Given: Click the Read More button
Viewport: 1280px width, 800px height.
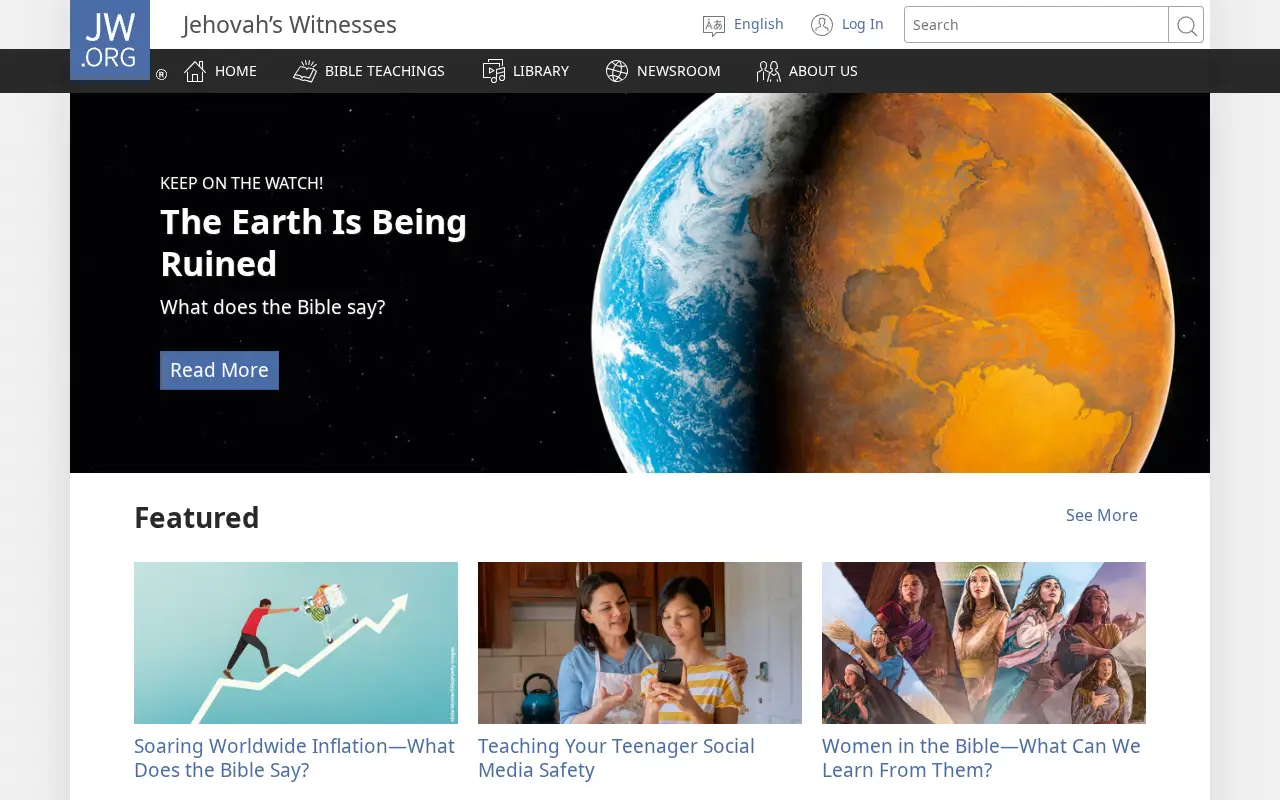Looking at the screenshot, I should (219, 370).
